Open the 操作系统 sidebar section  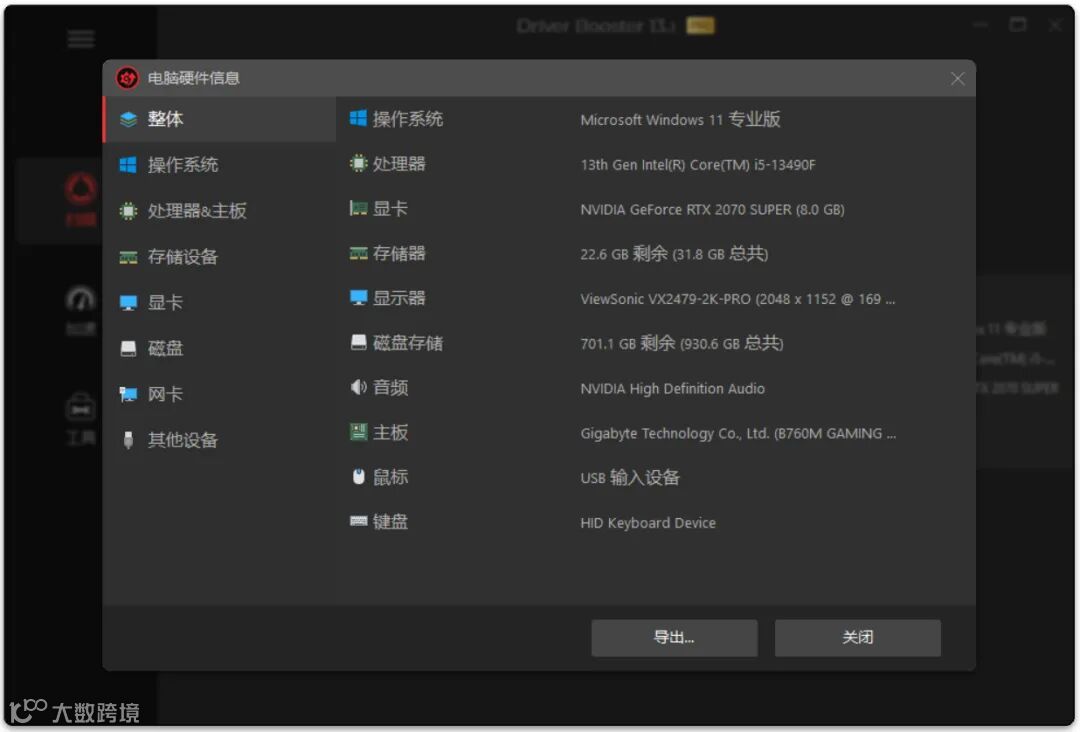(219, 165)
